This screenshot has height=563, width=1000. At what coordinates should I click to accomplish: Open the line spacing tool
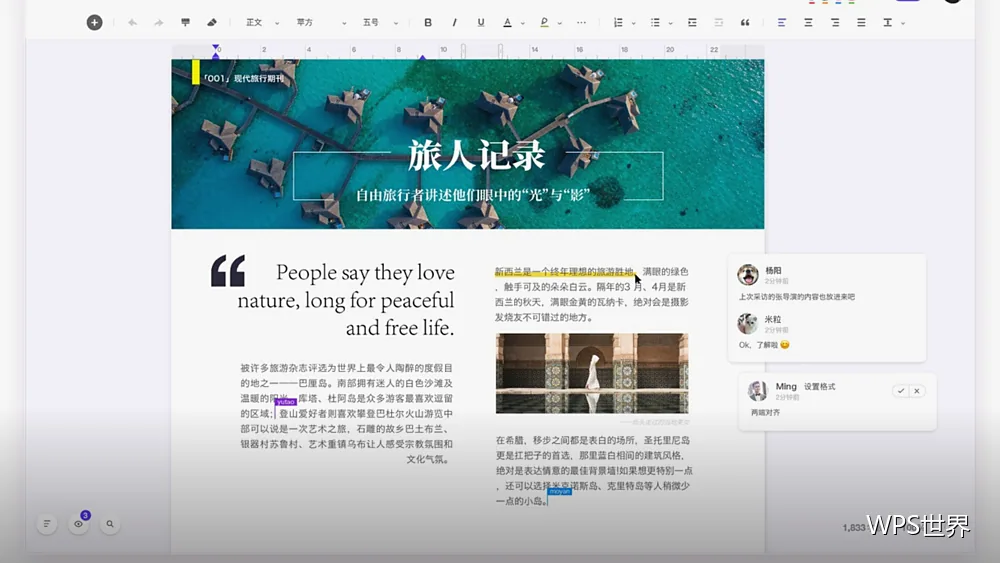887,22
